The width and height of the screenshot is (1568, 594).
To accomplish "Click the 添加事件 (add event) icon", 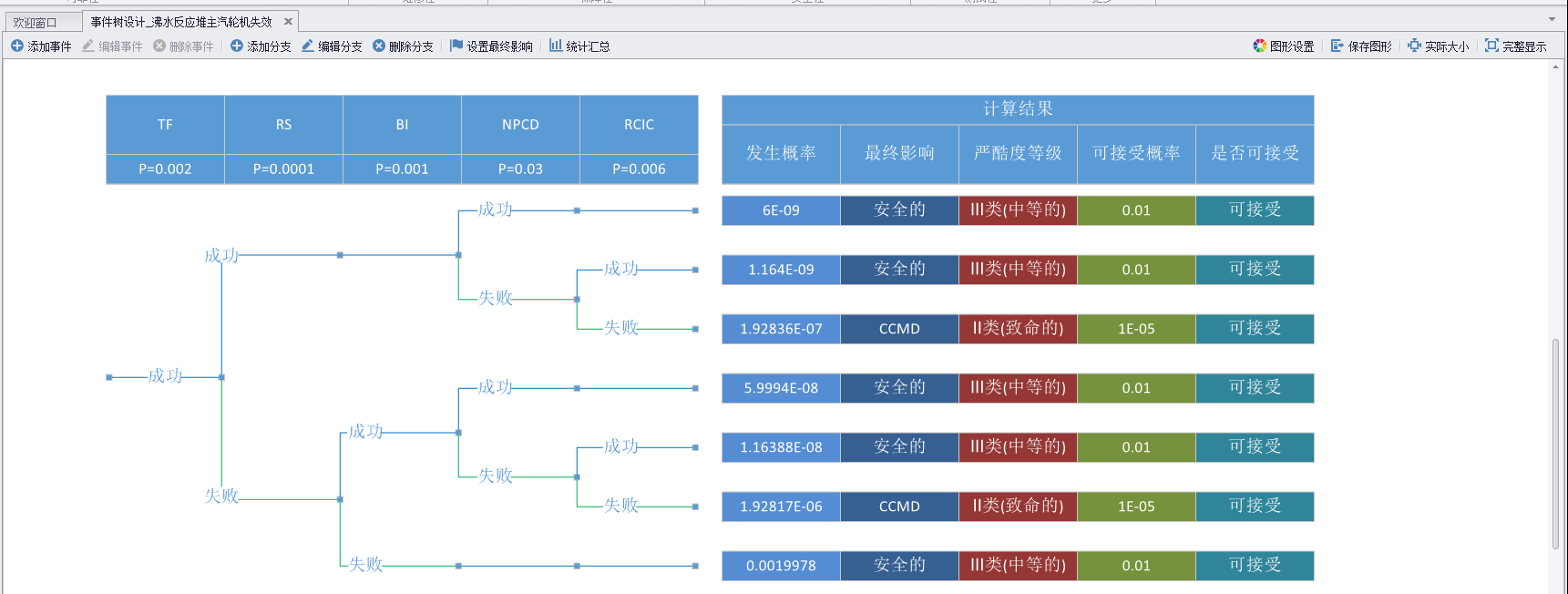I will pyautogui.click(x=16, y=46).
